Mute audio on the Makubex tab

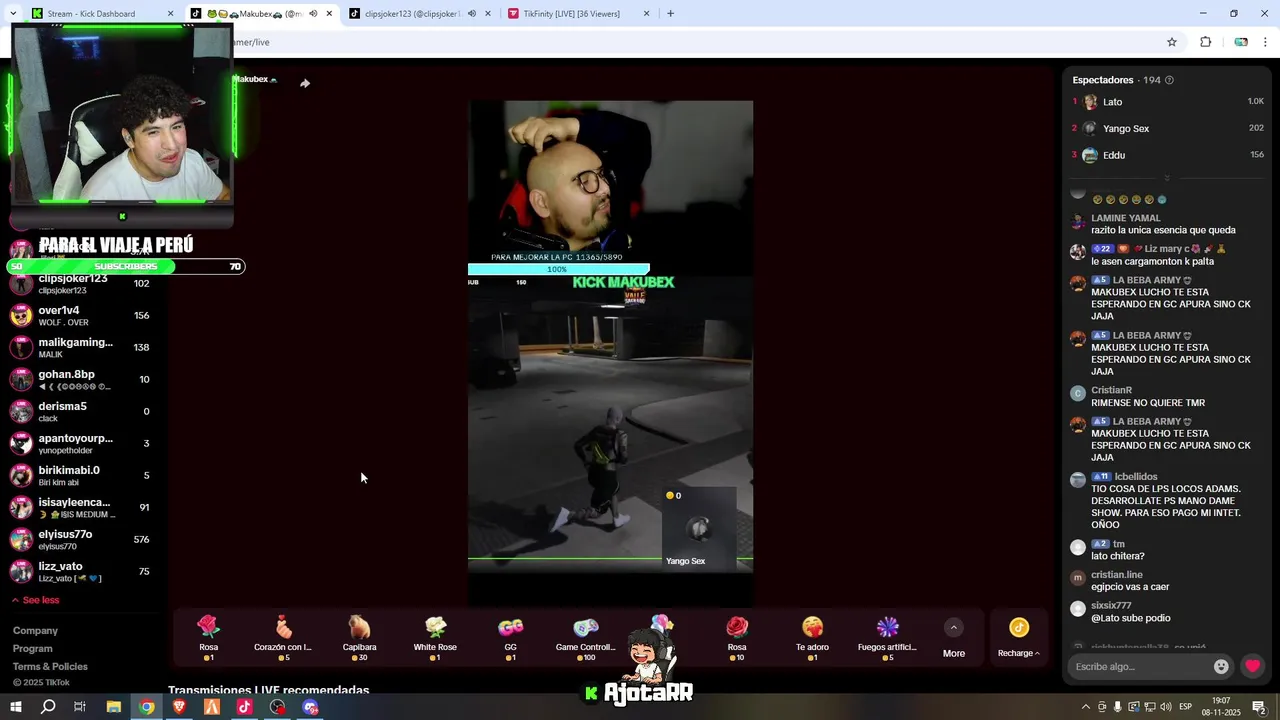(x=313, y=14)
